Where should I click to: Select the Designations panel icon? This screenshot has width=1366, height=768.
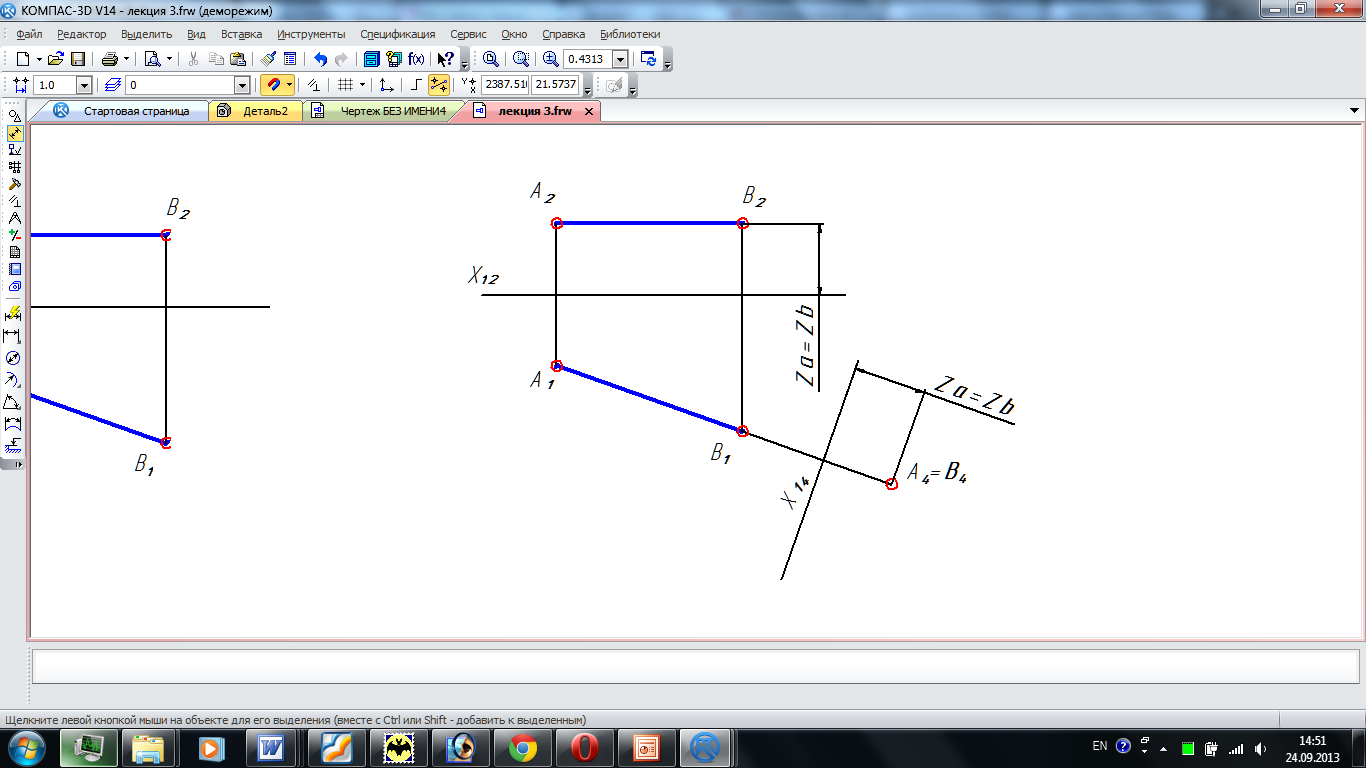[14, 150]
